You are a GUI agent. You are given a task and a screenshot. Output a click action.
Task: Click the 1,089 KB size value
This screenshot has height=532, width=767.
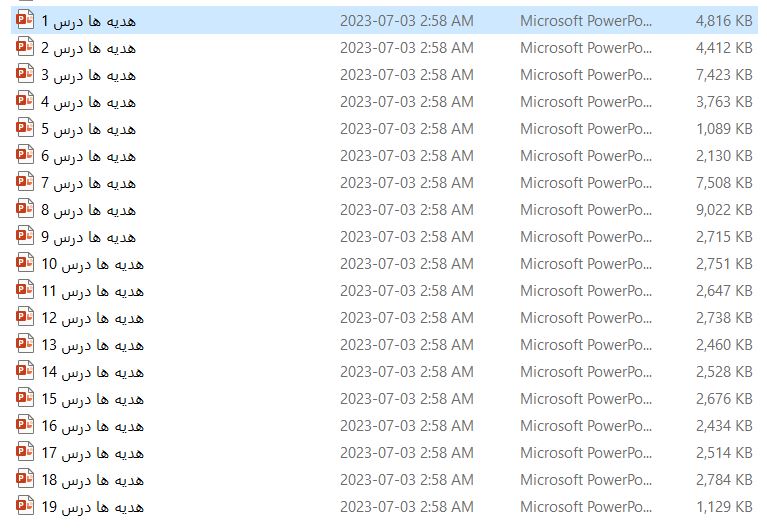(x=724, y=129)
